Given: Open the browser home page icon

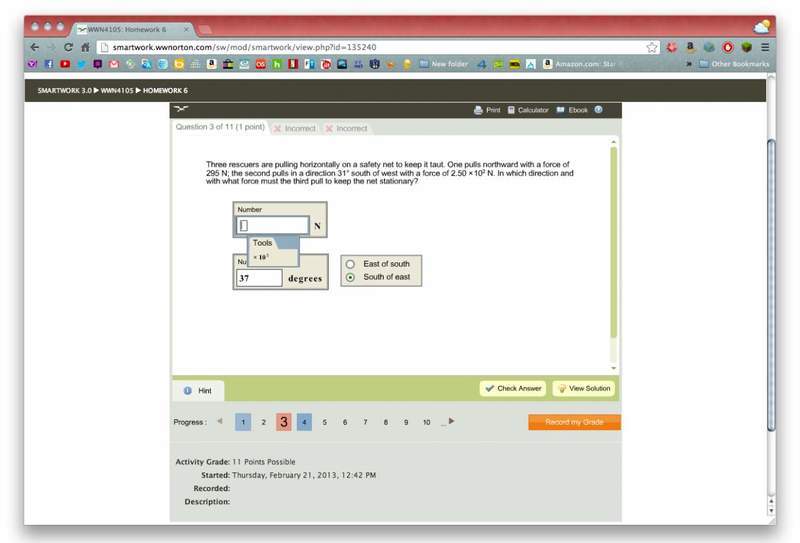Looking at the screenshot, I should (85, 47).
